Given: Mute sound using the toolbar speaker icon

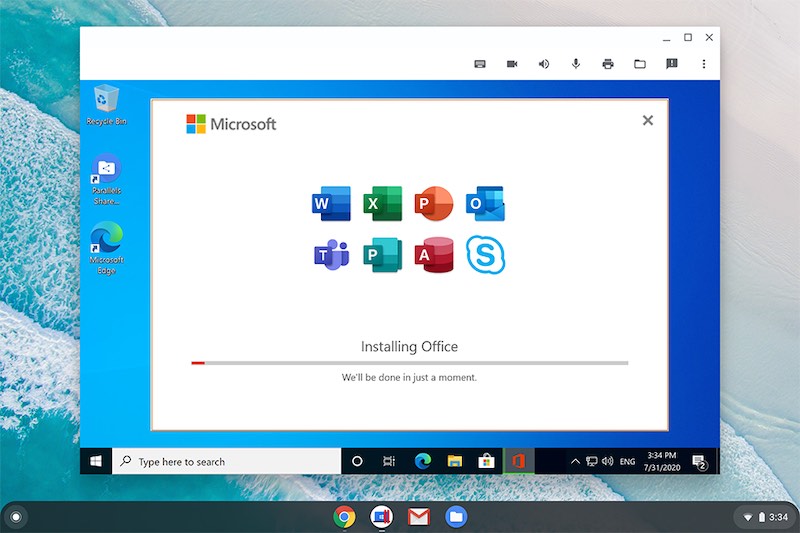Looking at the screenshot, I should pyautogui.click(x=544, y=64).
